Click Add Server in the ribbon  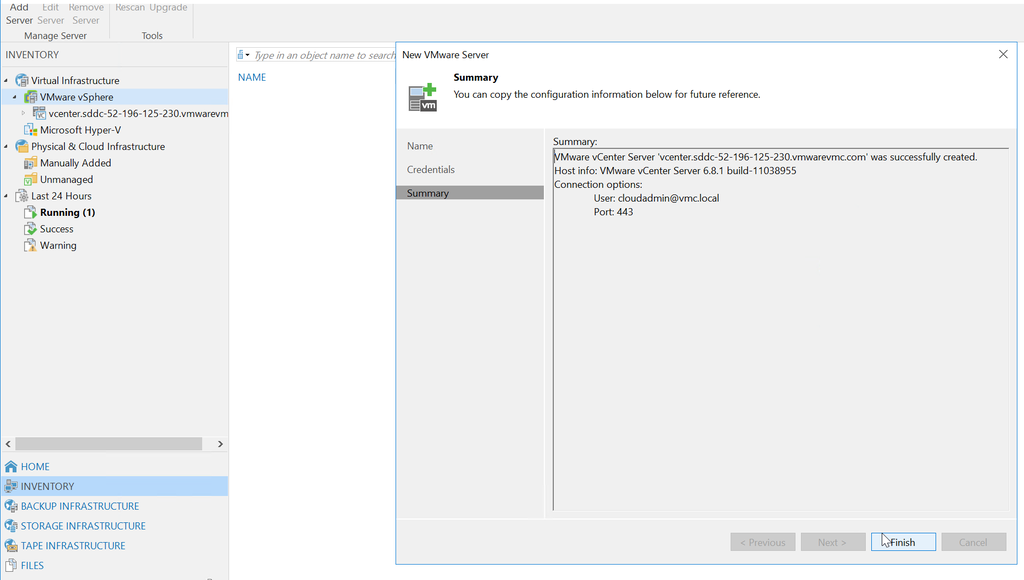pyautogui.click(x=19, y=14)
